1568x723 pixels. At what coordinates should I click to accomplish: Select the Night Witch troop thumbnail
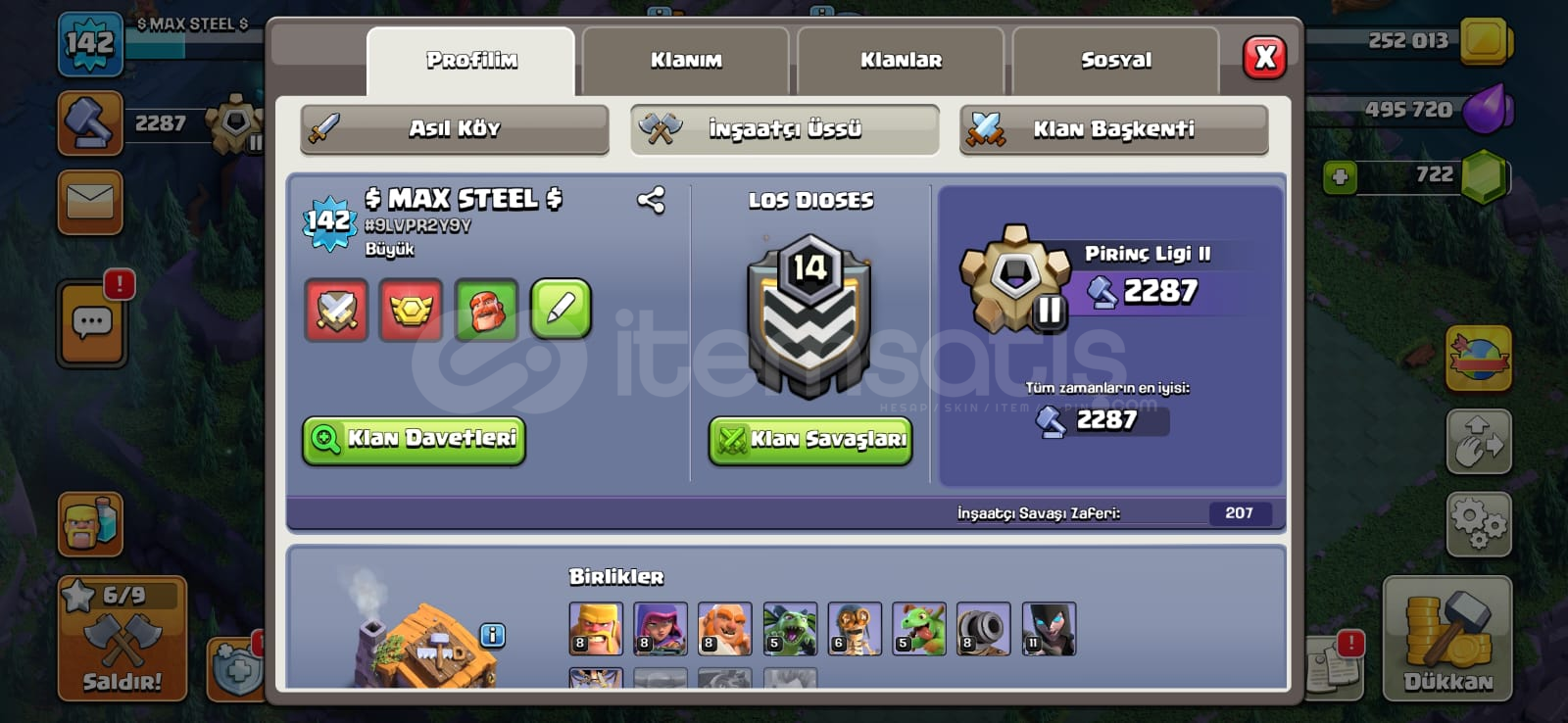[x=1049, y=628]
